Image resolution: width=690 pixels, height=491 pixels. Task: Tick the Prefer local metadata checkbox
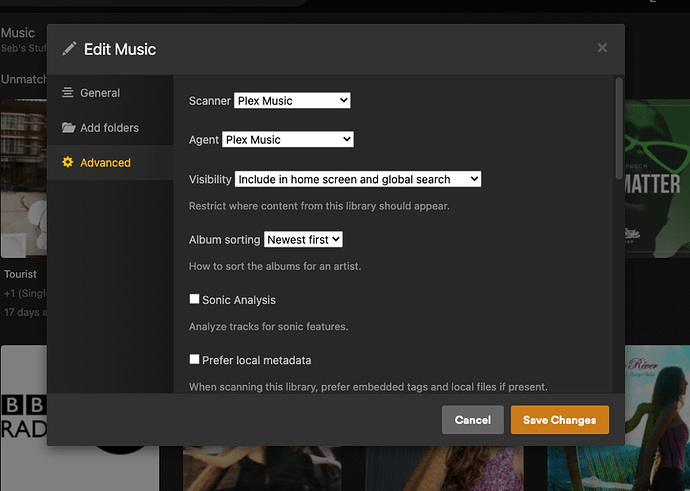[195, 359]
